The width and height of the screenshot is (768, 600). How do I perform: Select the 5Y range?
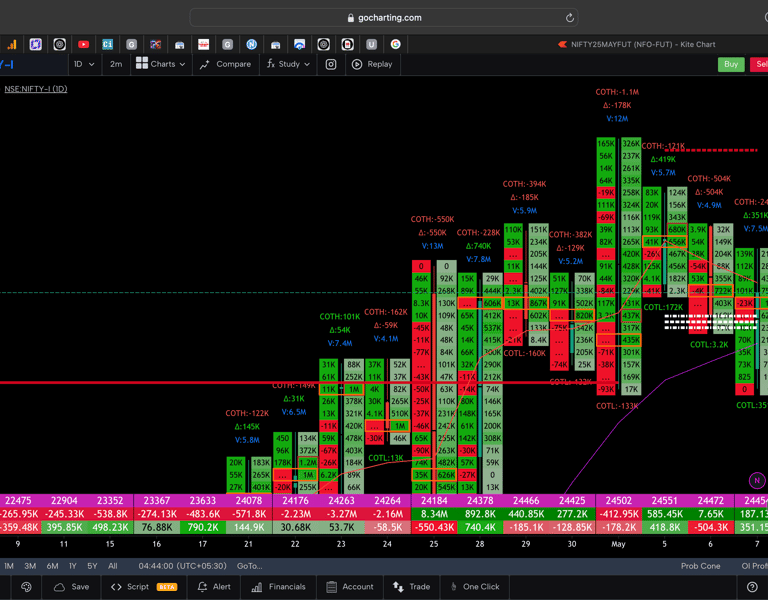point(92,566)
